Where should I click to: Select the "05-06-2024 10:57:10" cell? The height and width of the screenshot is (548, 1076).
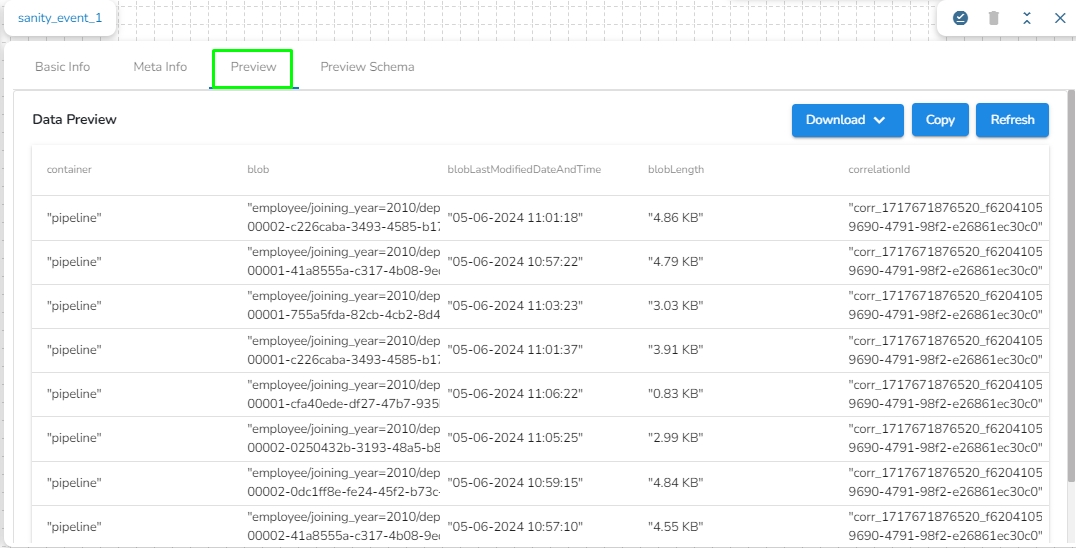point(515,527)
